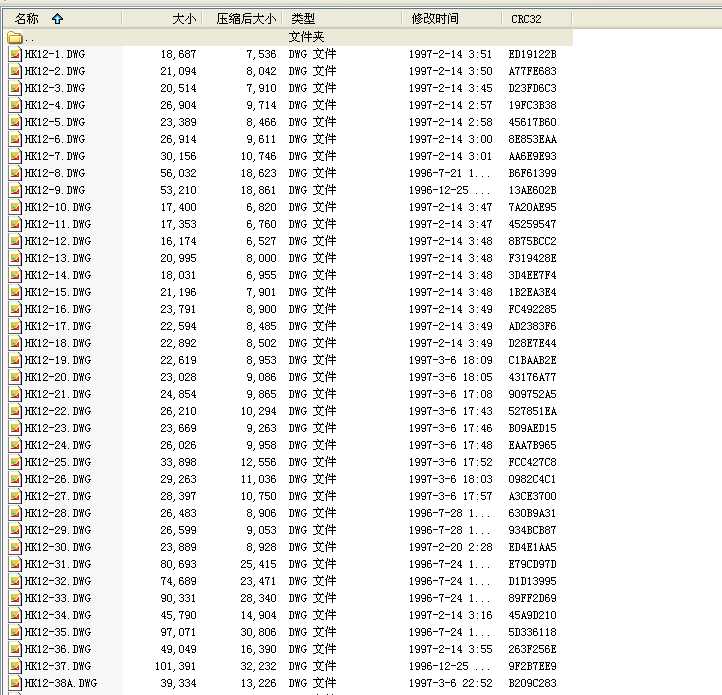
Task: Click the HK12-7.DWG file icon
Action: 15,157
